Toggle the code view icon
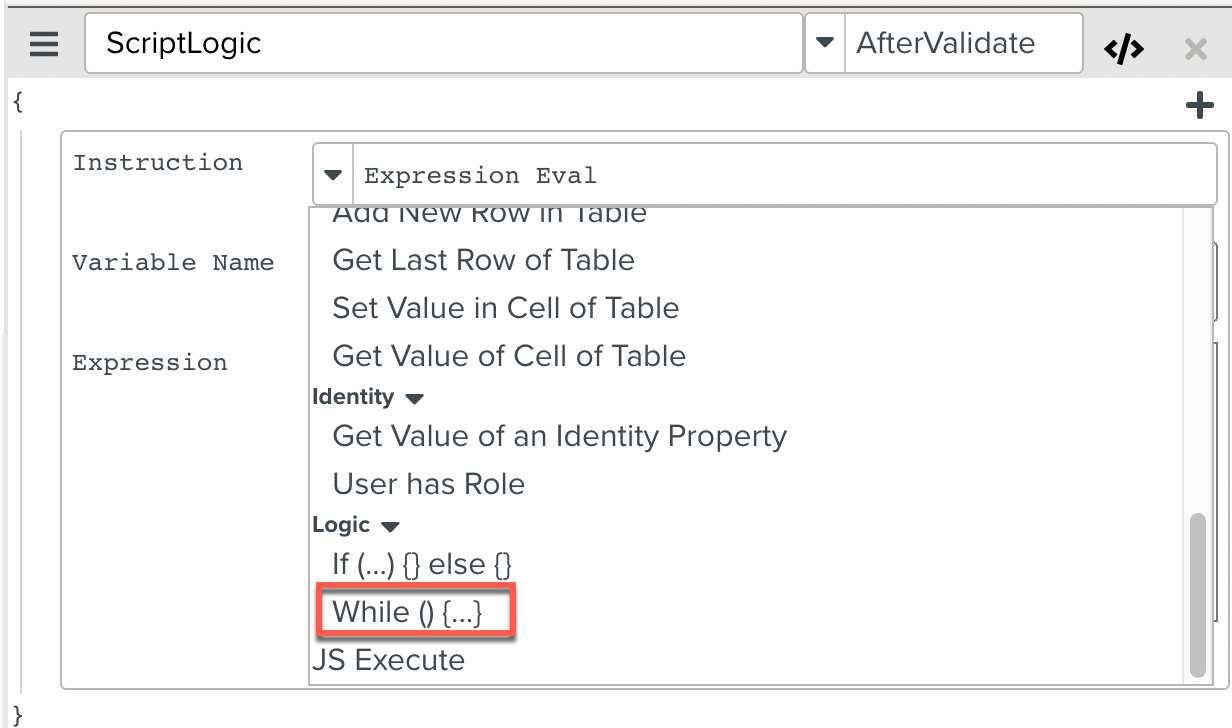This screenshot has width=1232, height=728. pyautogui.click(x=1124, y=48)
